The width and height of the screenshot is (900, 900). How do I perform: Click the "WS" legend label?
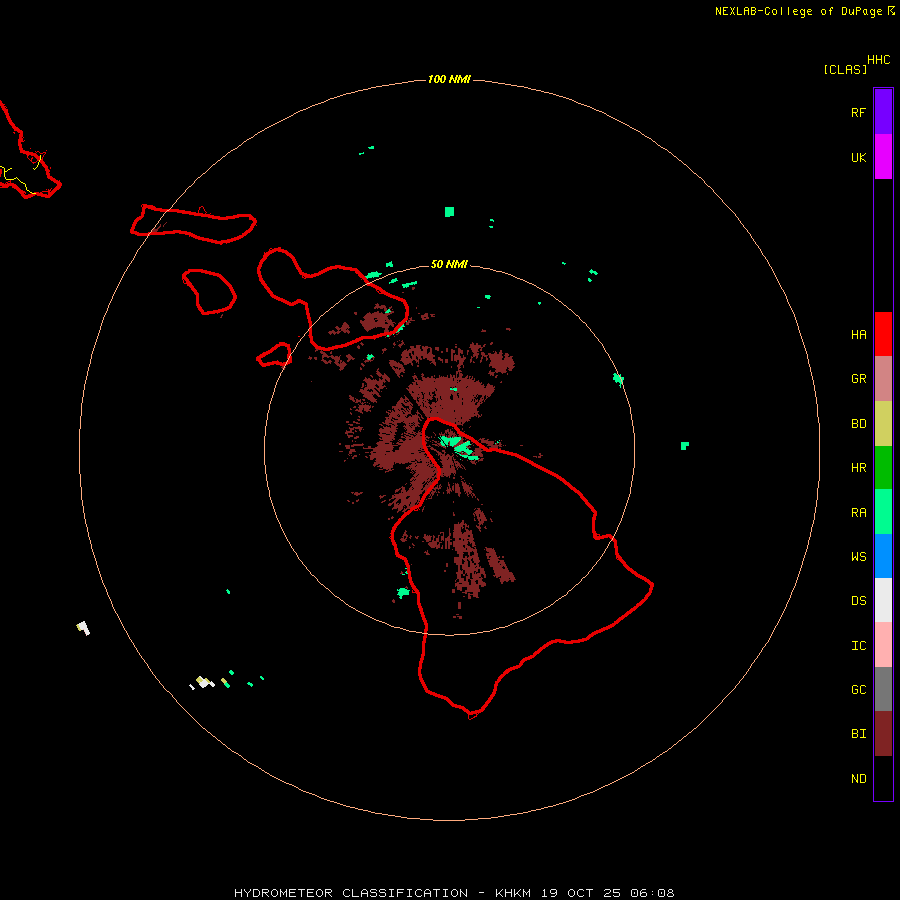tap(859, 556)
